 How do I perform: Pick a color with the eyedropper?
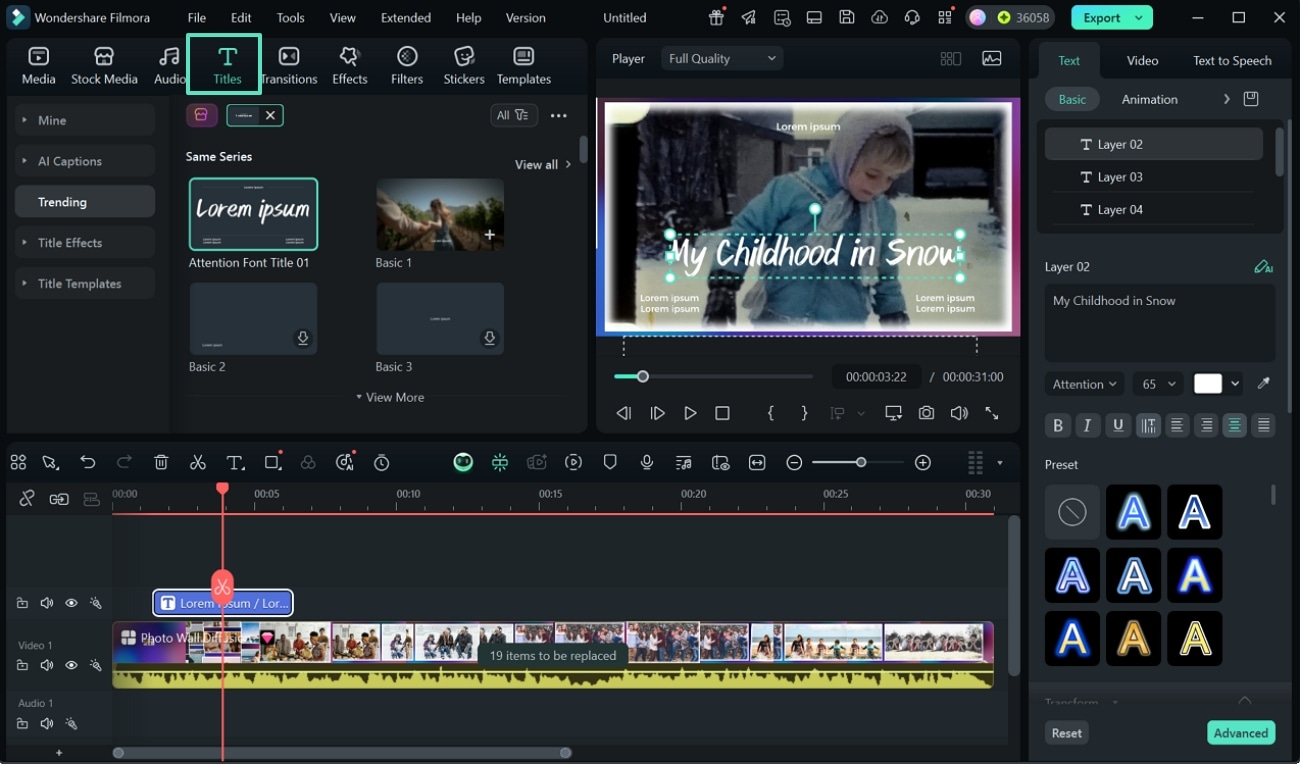coord(1264,384)
